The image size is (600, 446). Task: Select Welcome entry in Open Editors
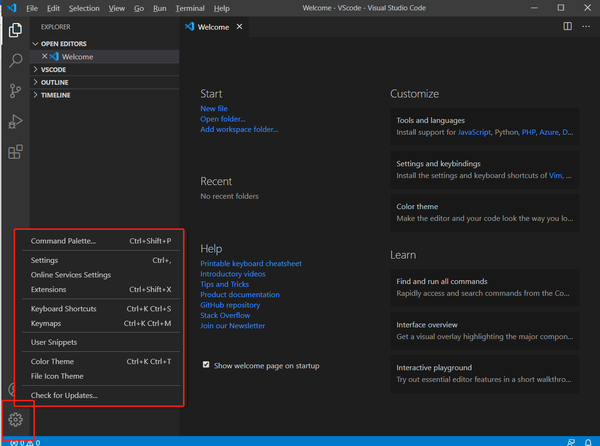104,57
